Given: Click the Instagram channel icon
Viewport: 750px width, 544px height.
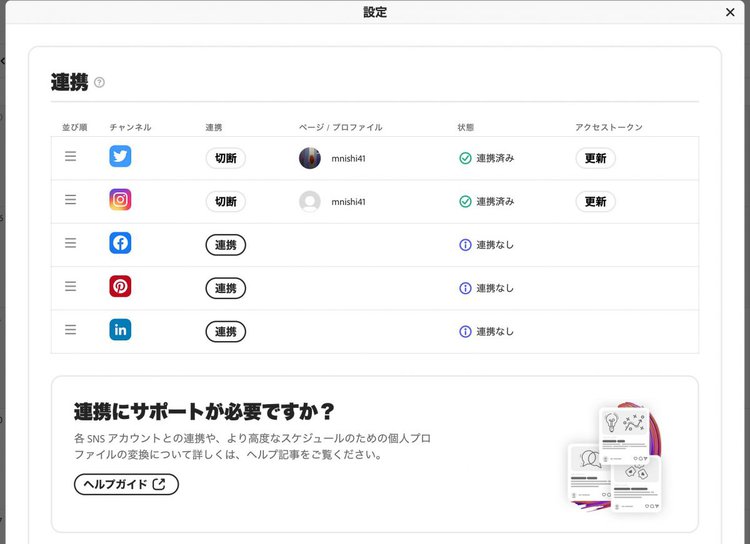Looking at the screenshot, I should [120, 200].
